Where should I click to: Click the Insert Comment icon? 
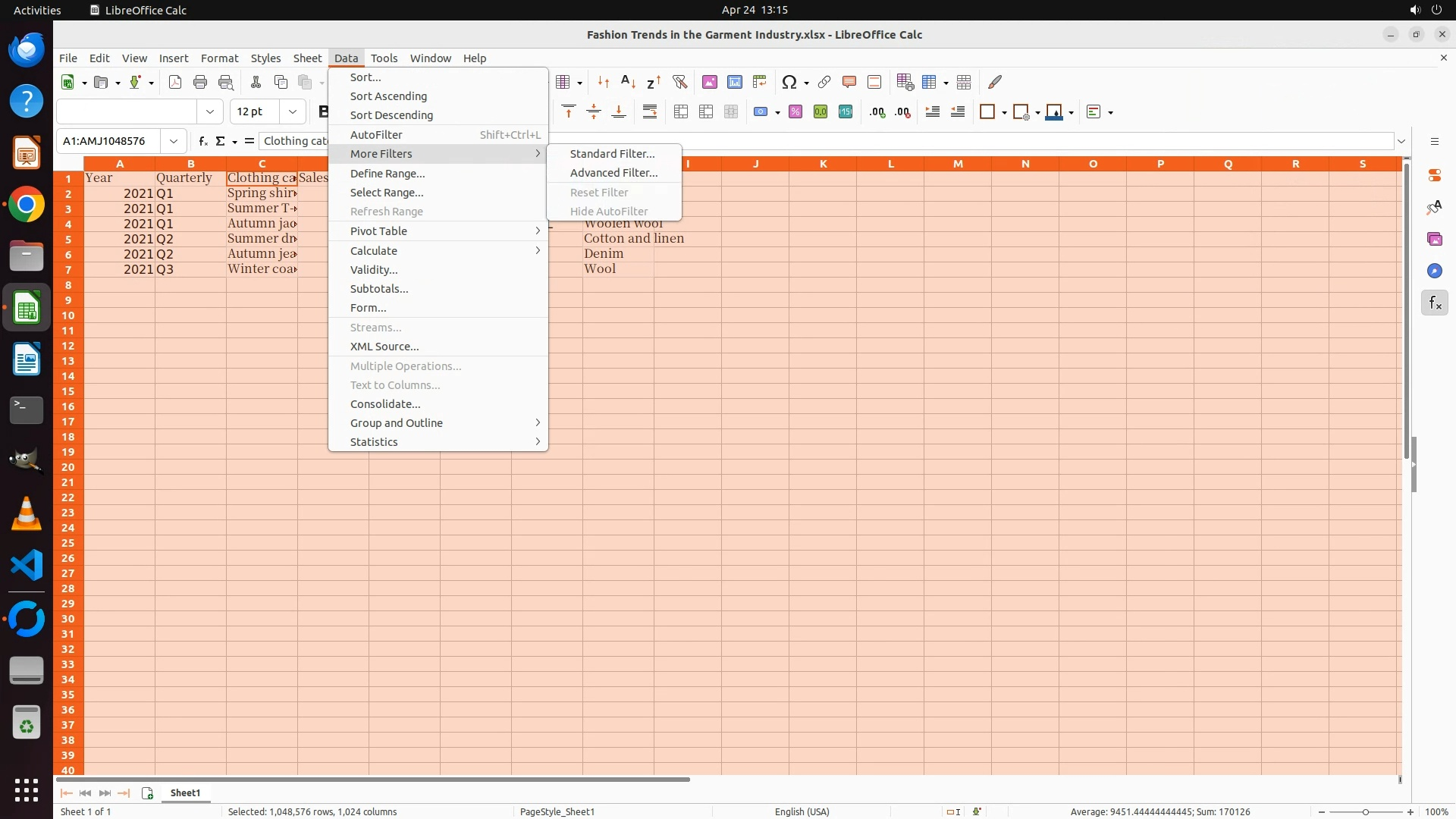pos(849,82)
